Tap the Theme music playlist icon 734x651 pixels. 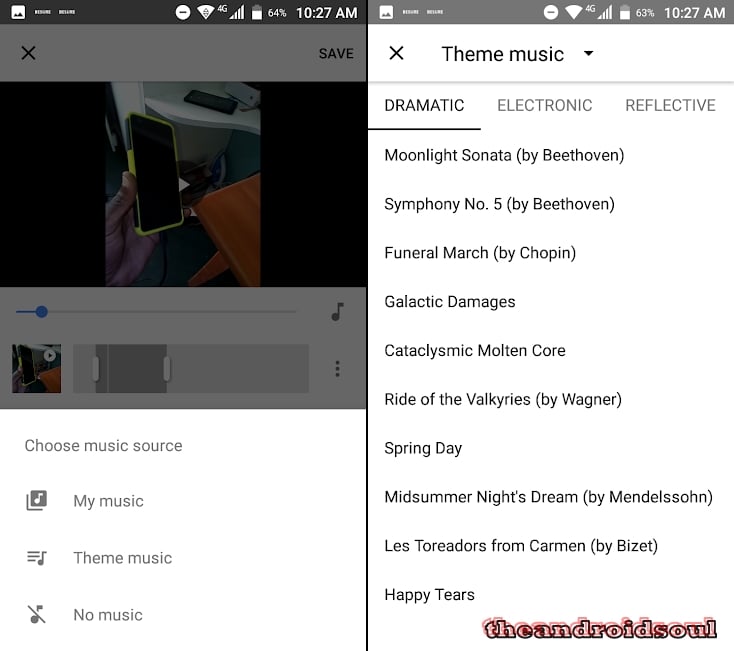(x=37, y=557)
